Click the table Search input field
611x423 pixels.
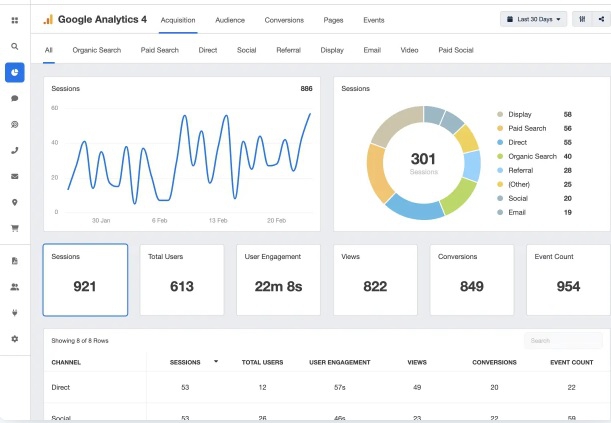563,340
